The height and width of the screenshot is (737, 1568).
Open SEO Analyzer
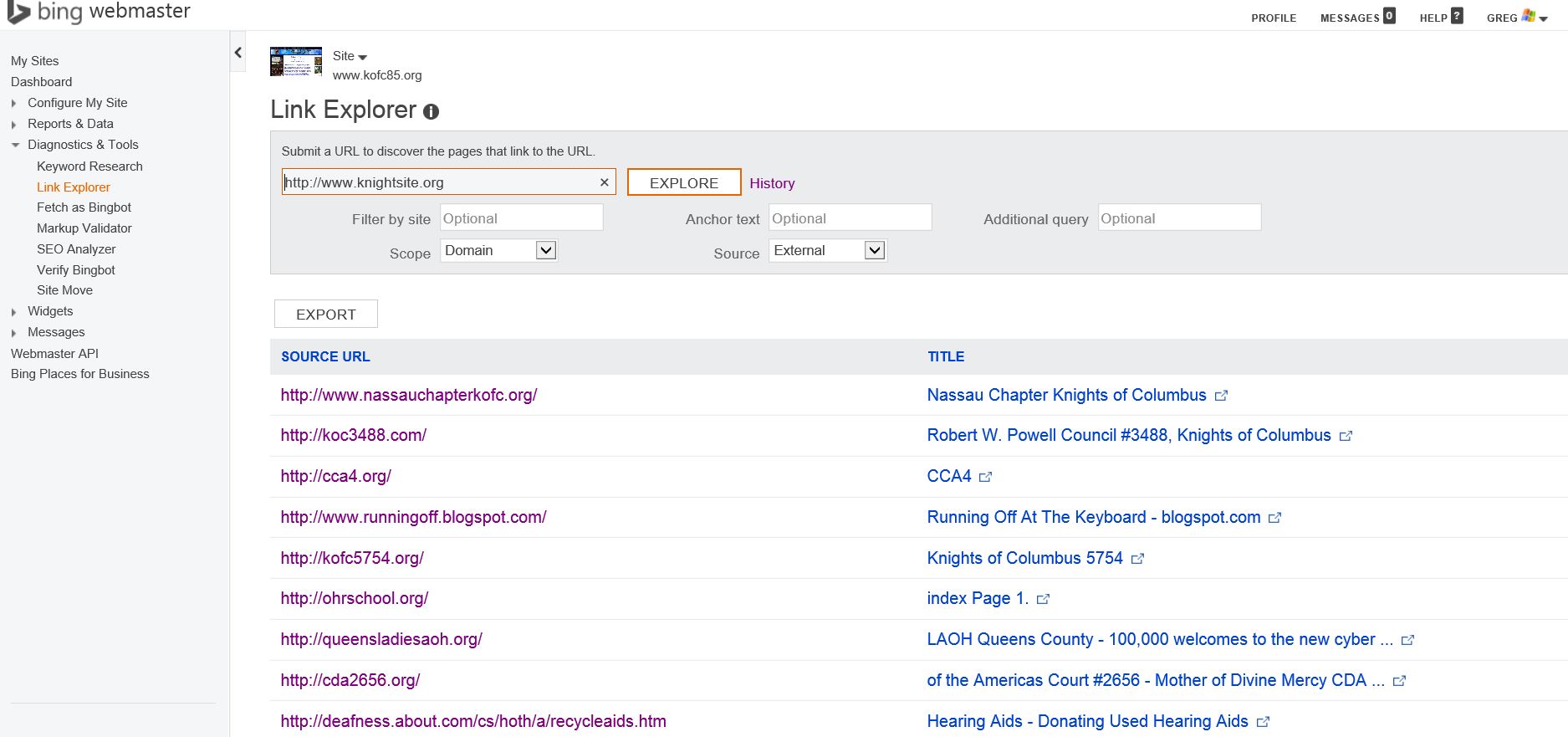click(76, 249)
